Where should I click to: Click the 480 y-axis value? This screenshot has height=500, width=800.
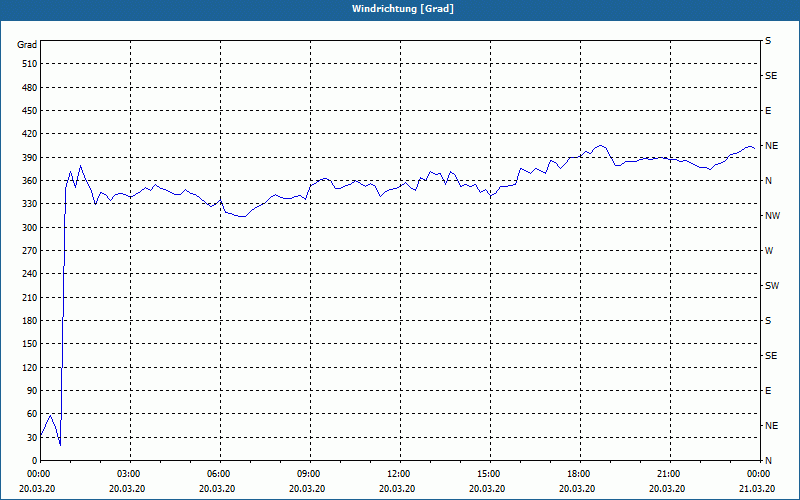tap(30, 87)
